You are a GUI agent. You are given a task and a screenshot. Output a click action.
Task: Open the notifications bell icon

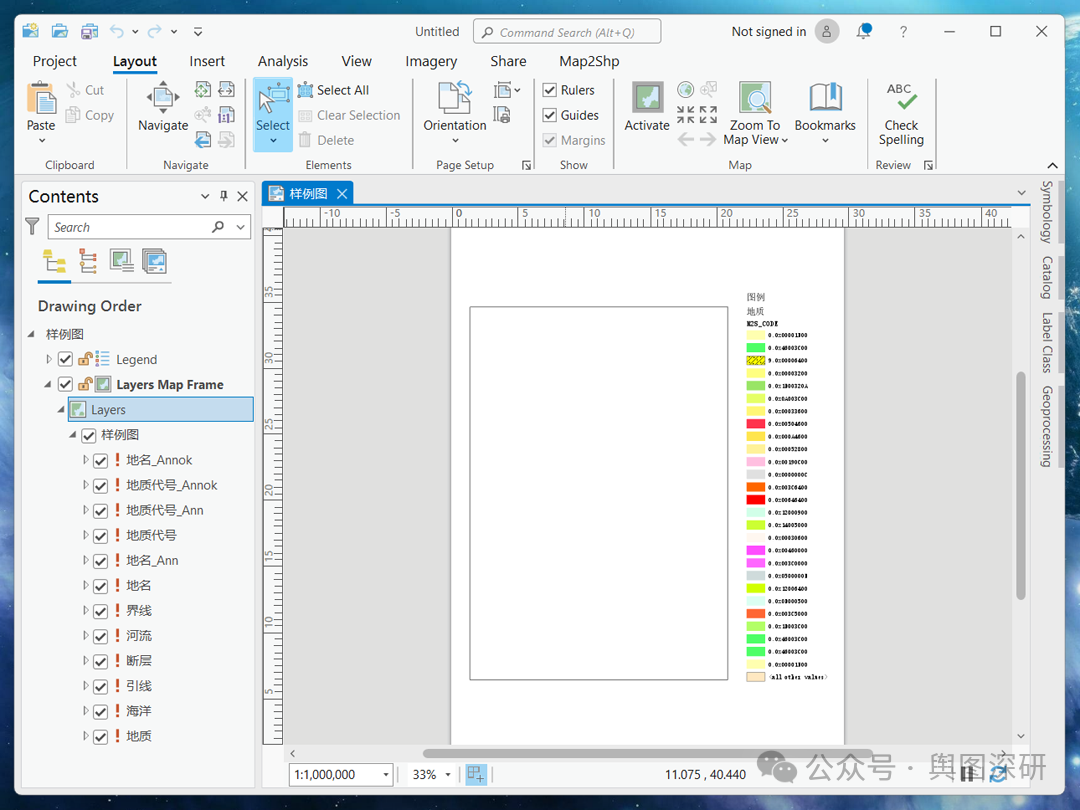tap(864, 31)
